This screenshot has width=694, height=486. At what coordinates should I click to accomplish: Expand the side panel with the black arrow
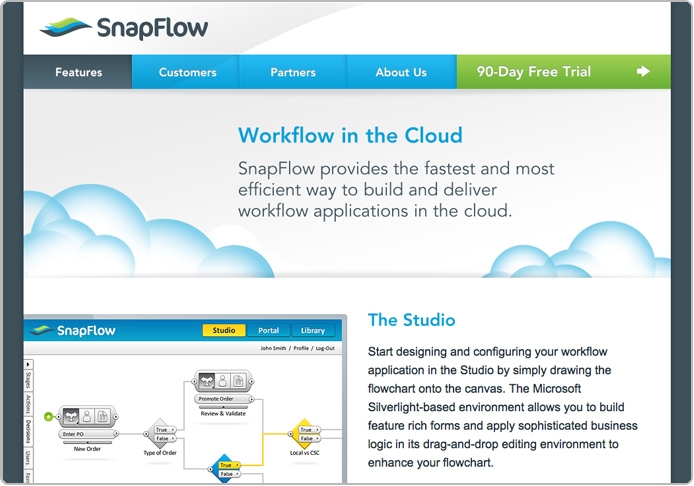[28, 364]
